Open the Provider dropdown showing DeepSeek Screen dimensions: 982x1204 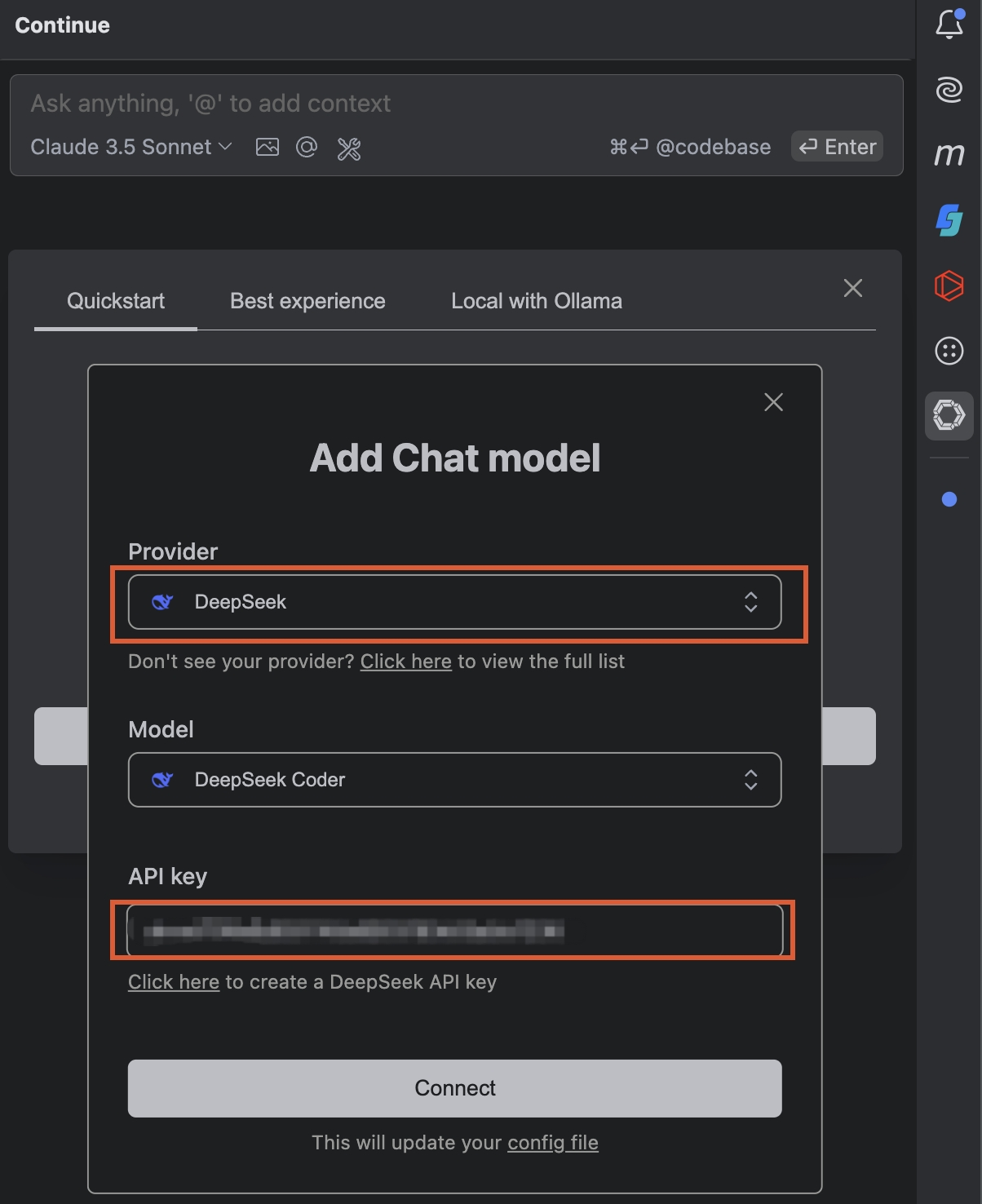tap(455, 602)
